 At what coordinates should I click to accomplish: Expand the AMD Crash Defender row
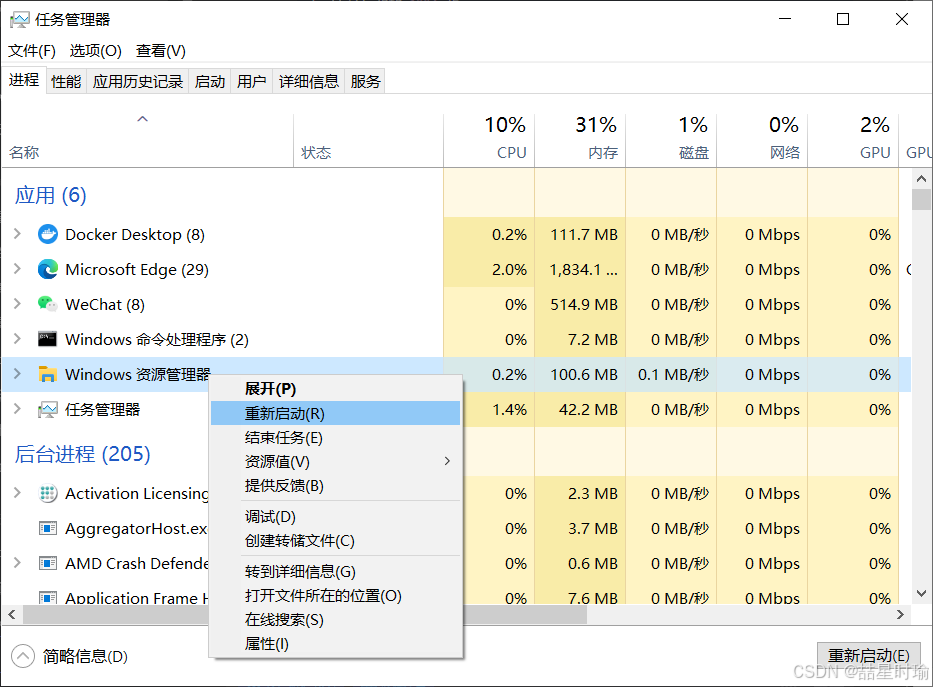tap(17, 563)
